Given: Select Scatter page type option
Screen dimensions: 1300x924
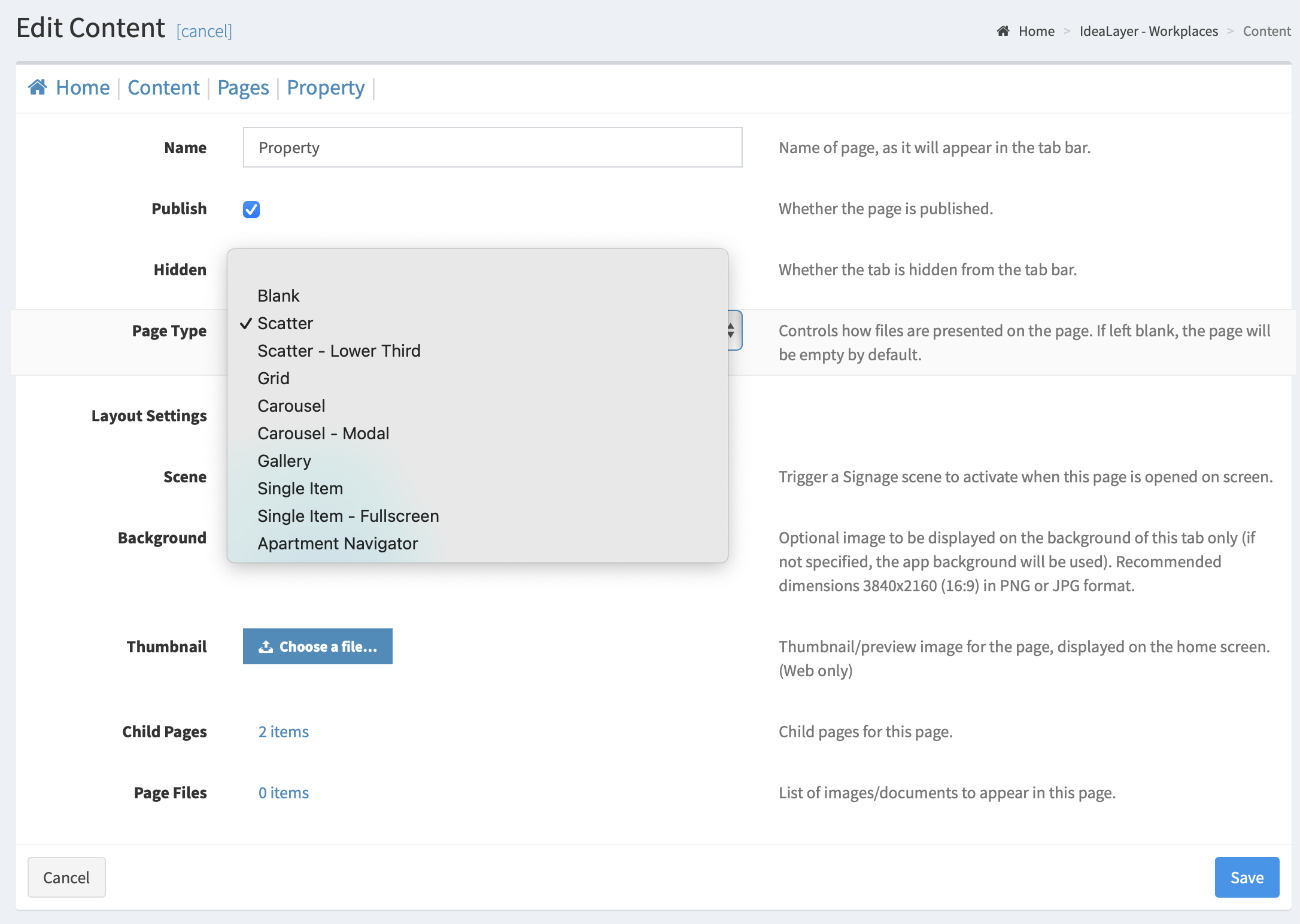Looking at the screenshot, I should tap(285, 323).
